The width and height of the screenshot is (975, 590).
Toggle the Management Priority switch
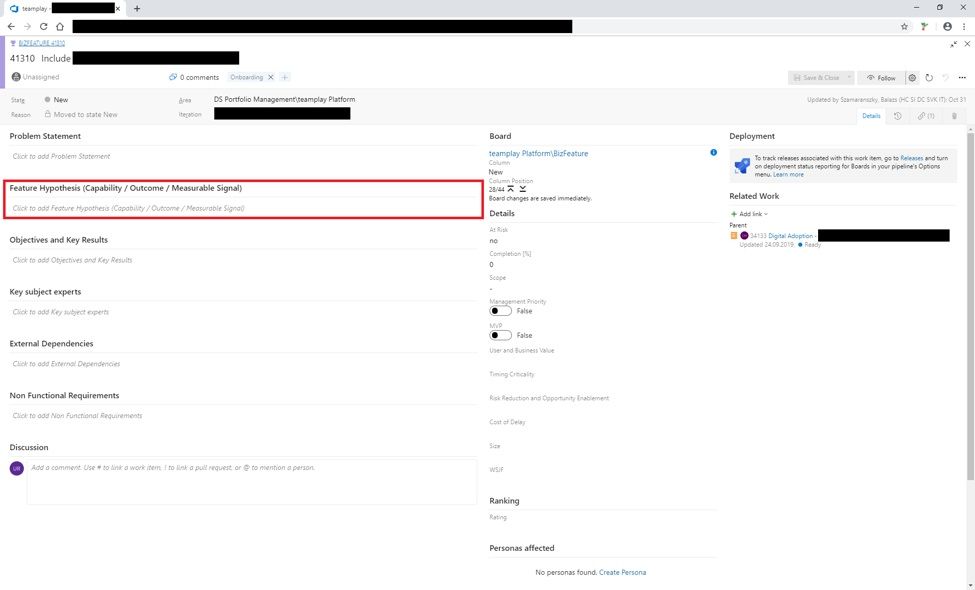point(500,311)
